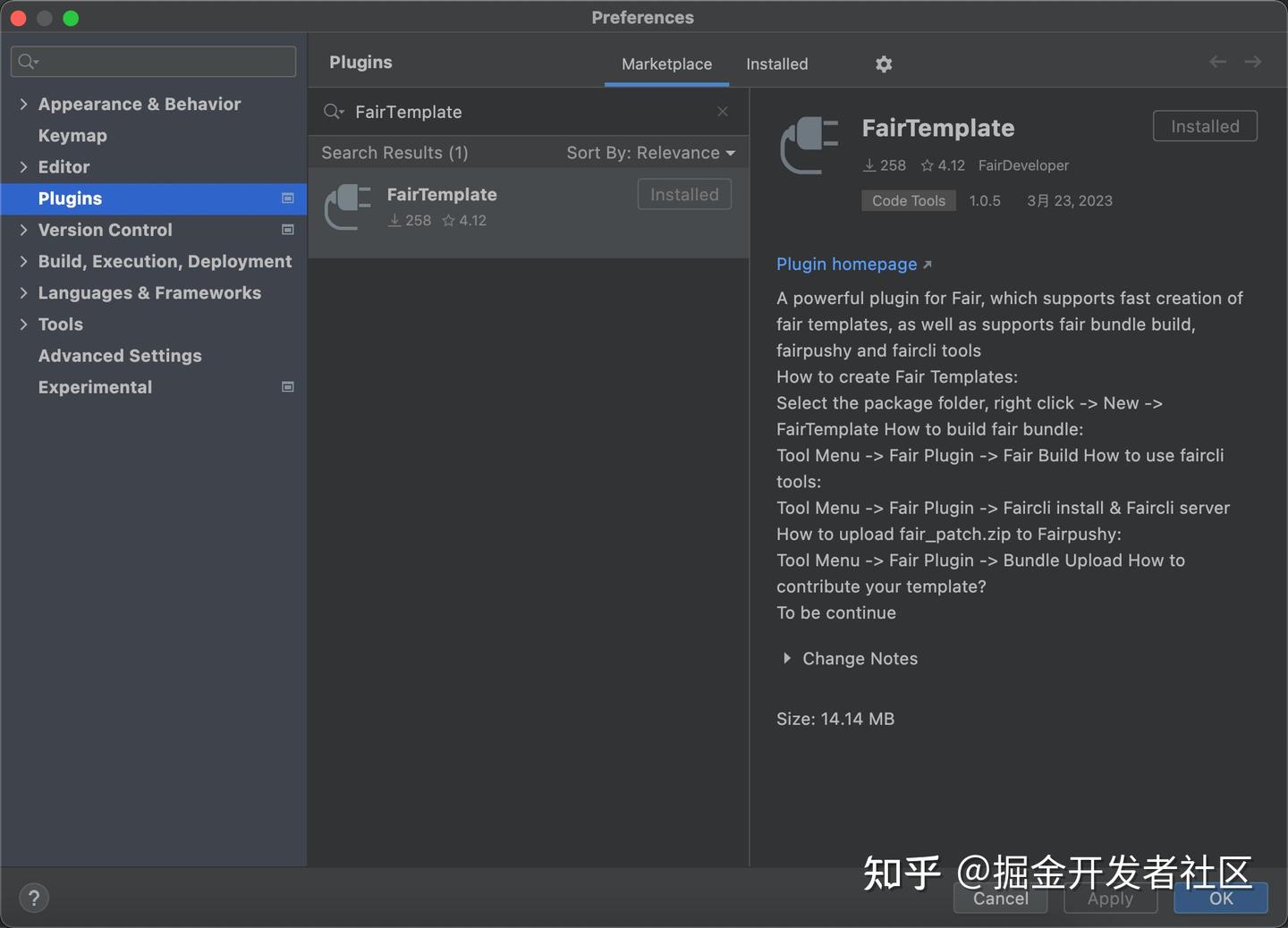
Task: Click the FairTemplate plug icon in search results
Action: pyautogui.click(x=347, y=207)
